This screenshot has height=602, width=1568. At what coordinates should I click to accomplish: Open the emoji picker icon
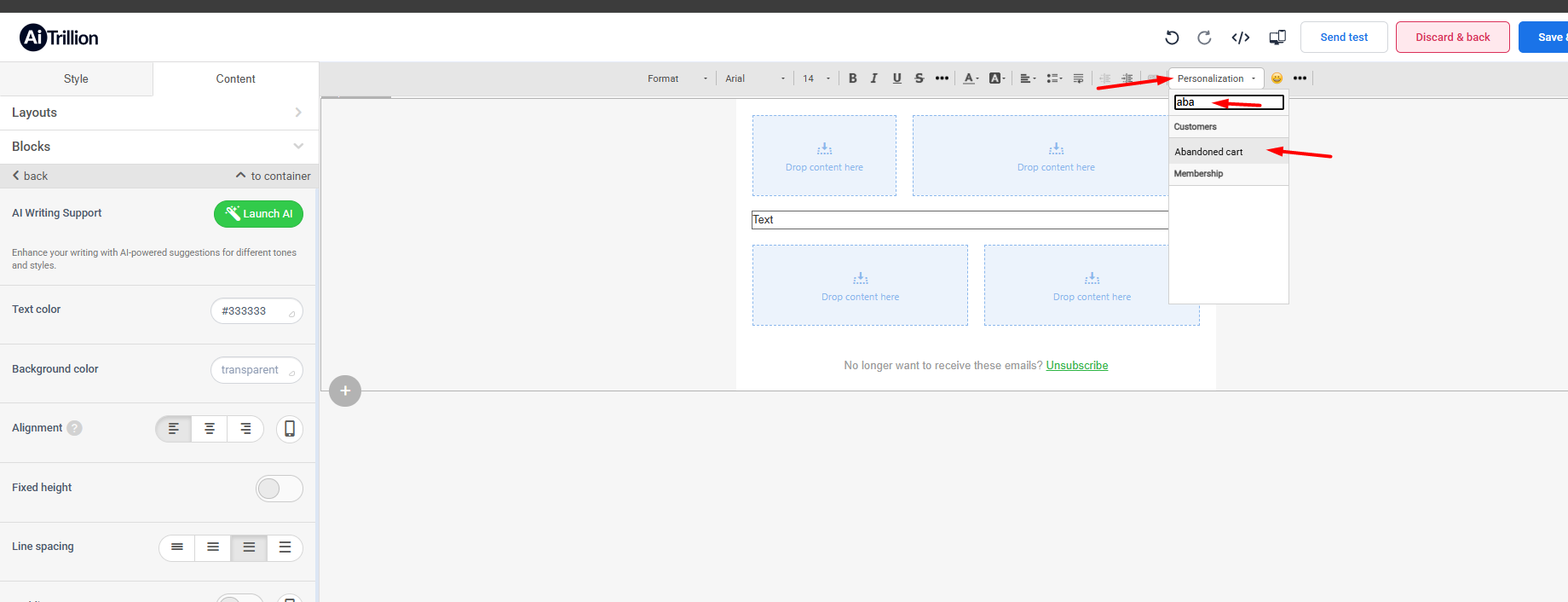(1277, 78)
